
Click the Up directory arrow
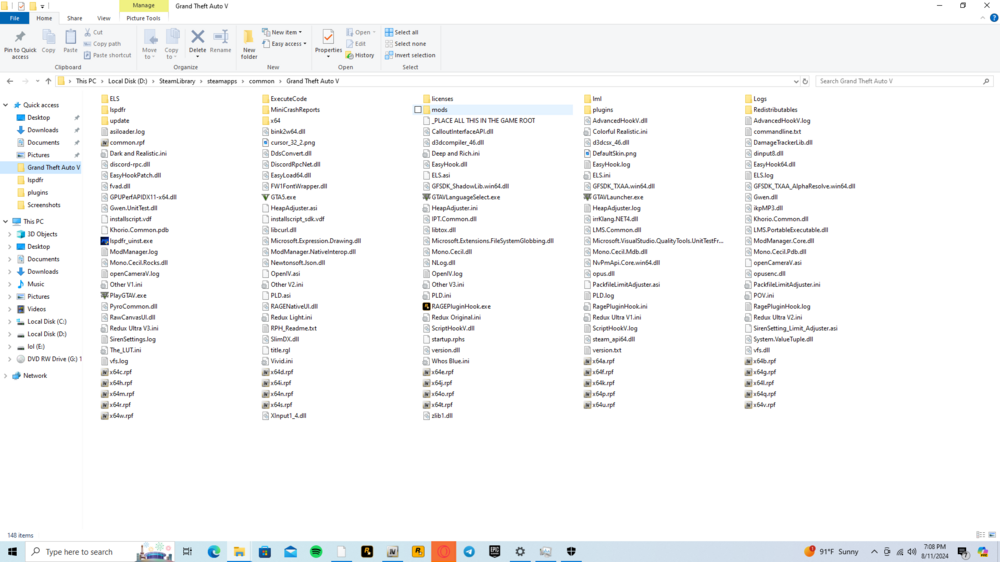pyautogui.click(x=48, y=81)
